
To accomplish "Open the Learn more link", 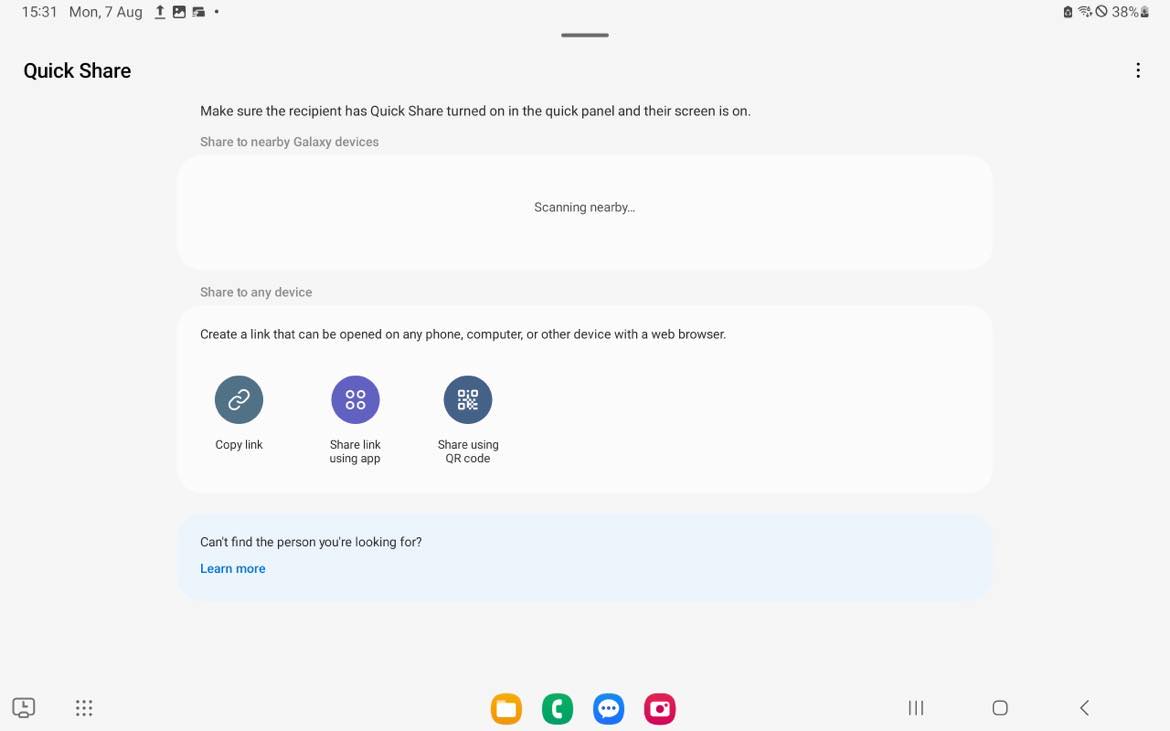I will point(233,568).
